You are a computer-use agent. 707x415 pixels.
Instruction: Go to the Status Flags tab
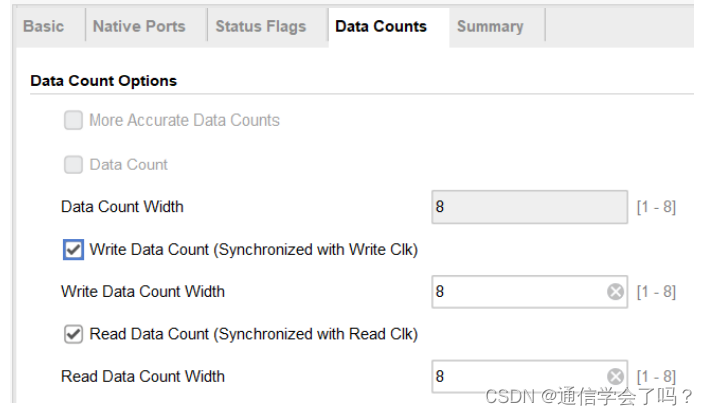[x=261, y=26]
